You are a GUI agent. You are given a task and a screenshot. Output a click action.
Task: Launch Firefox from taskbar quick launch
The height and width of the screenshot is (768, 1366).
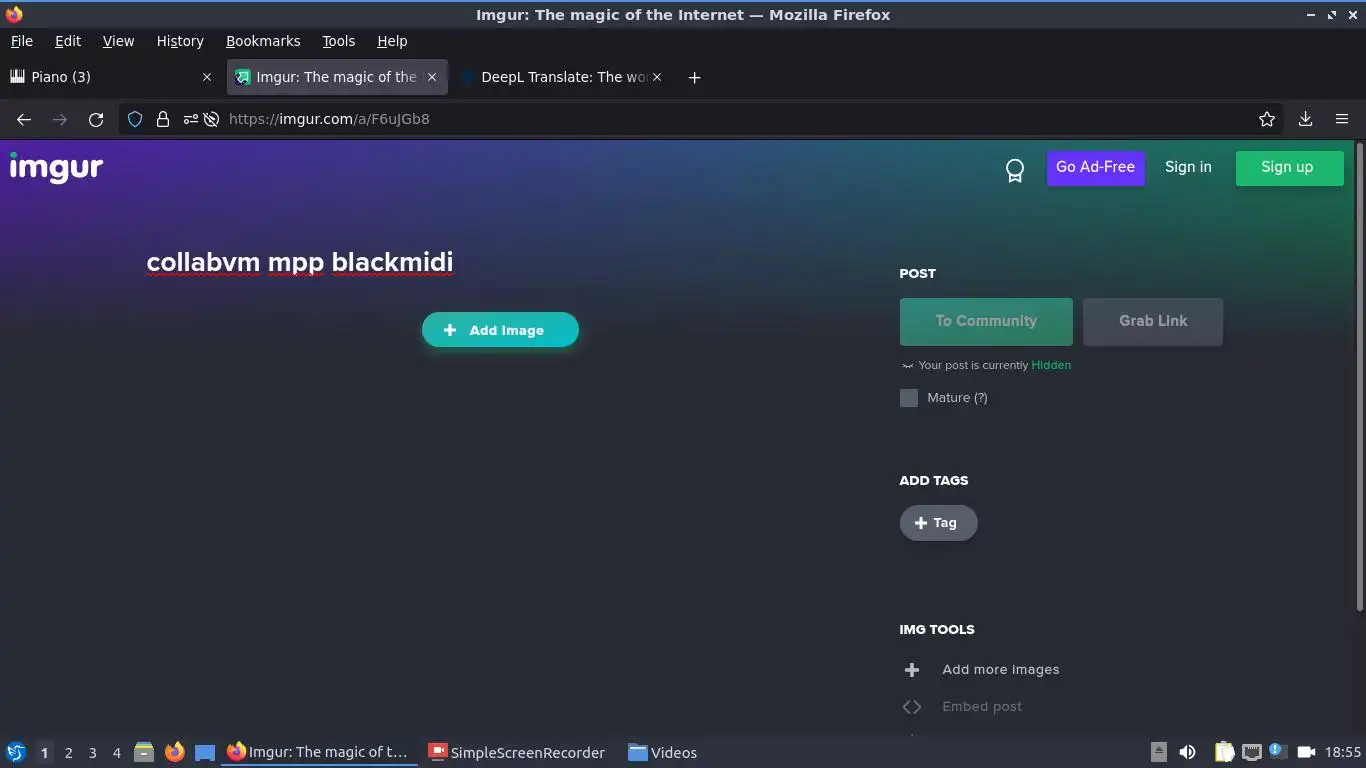(175, 752)
